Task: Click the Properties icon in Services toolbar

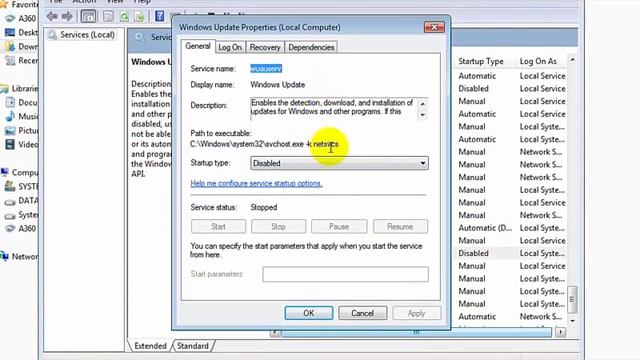Action: pyautogui.click(x=109, y=16)
